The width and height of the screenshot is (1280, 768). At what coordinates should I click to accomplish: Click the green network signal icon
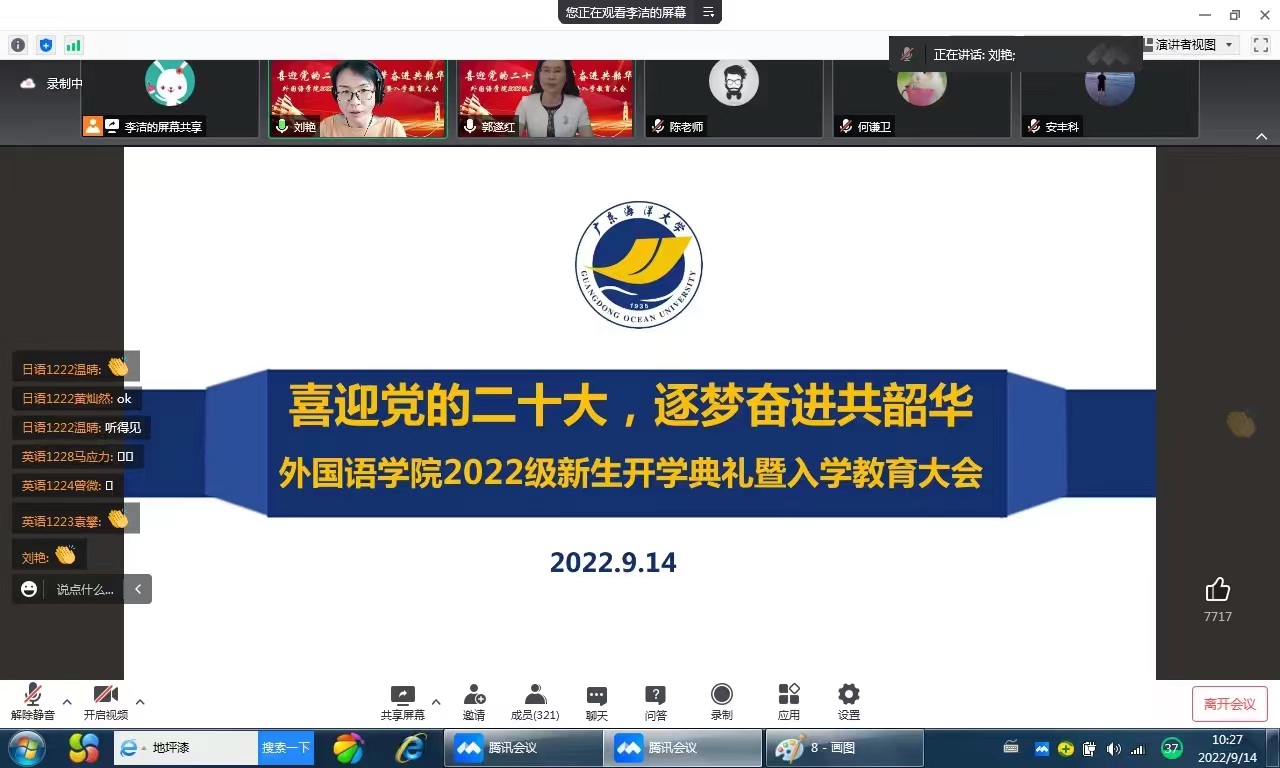coord(73,45)
